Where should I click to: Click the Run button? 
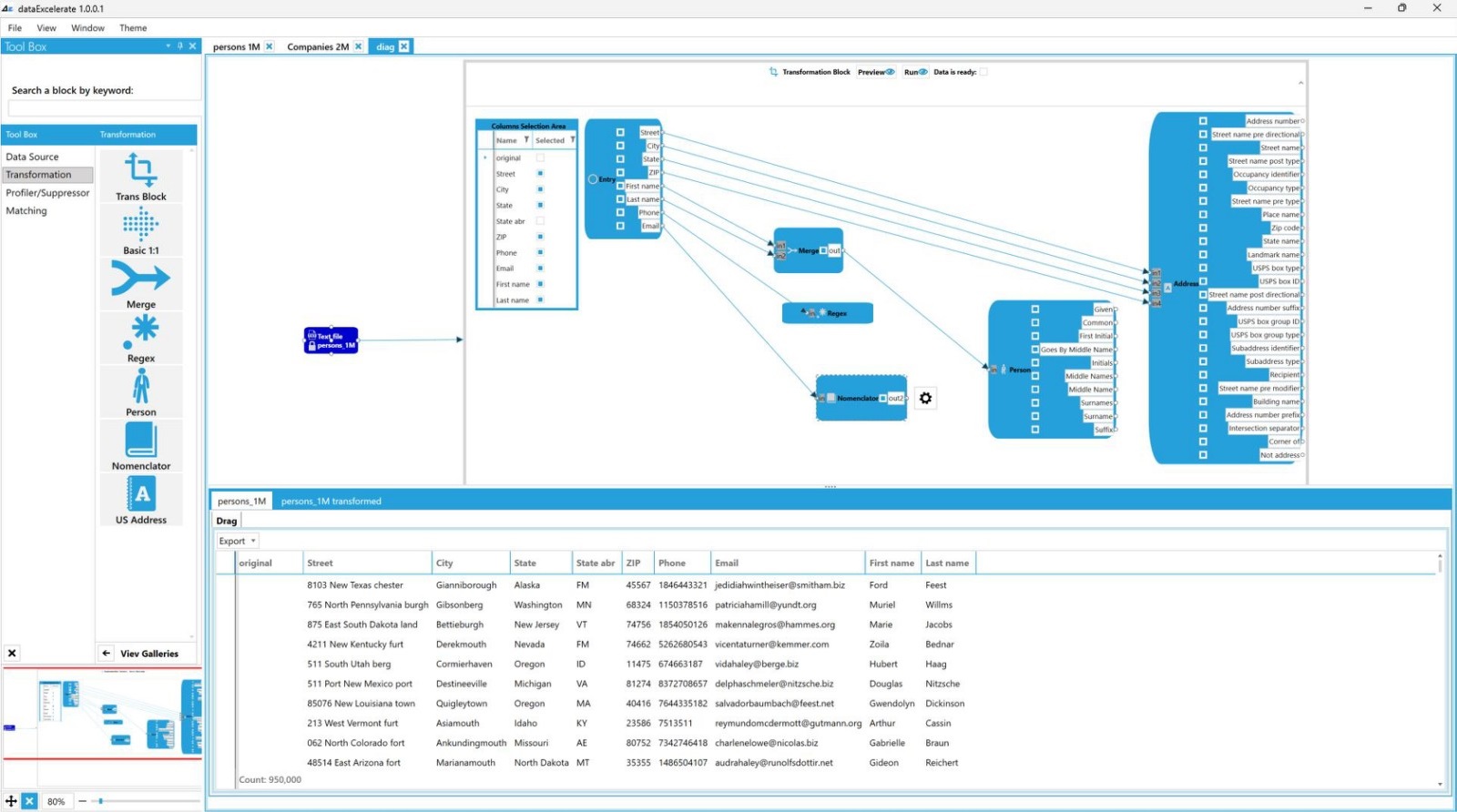[x=915, y=72]
